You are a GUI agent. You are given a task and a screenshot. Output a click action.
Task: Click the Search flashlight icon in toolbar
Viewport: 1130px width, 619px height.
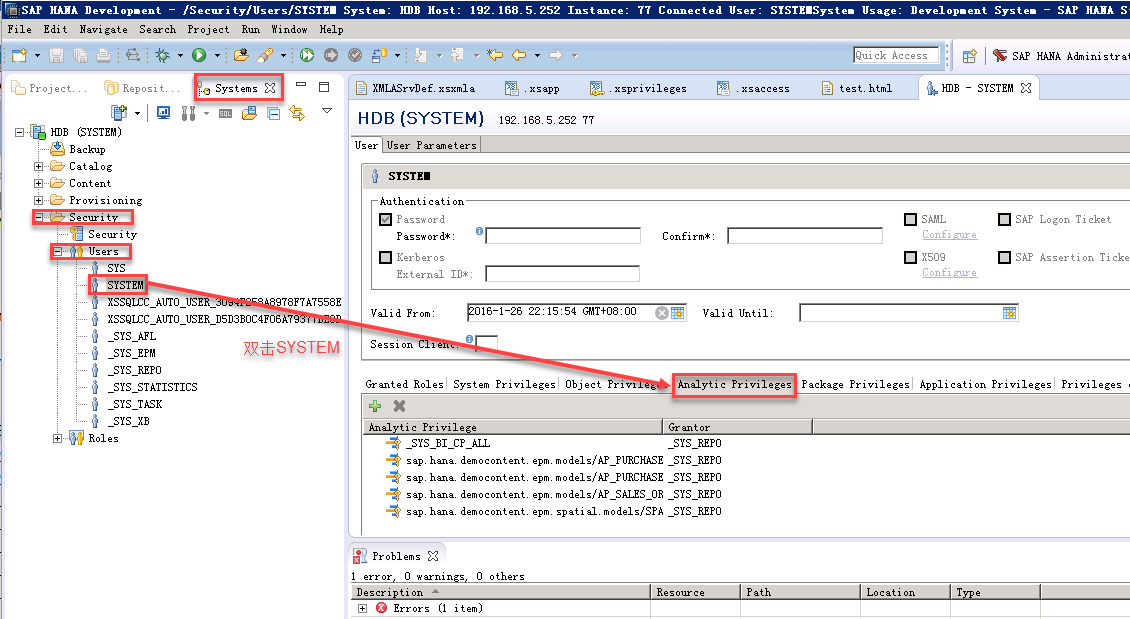tap(265, 55)
